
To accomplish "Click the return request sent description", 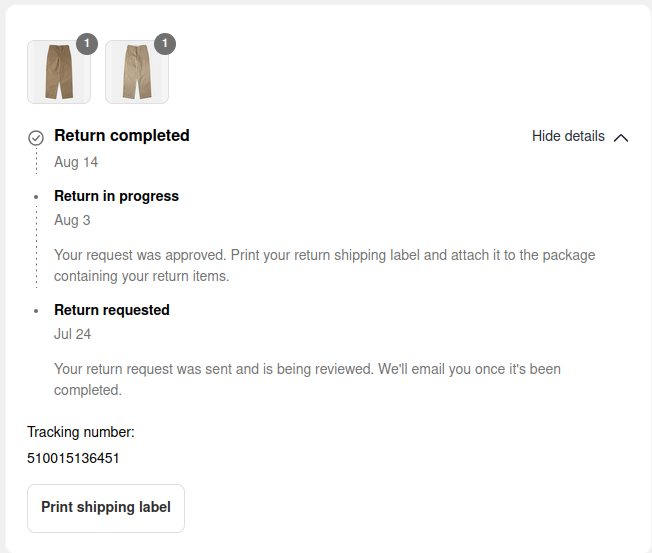I will point(307,379).
